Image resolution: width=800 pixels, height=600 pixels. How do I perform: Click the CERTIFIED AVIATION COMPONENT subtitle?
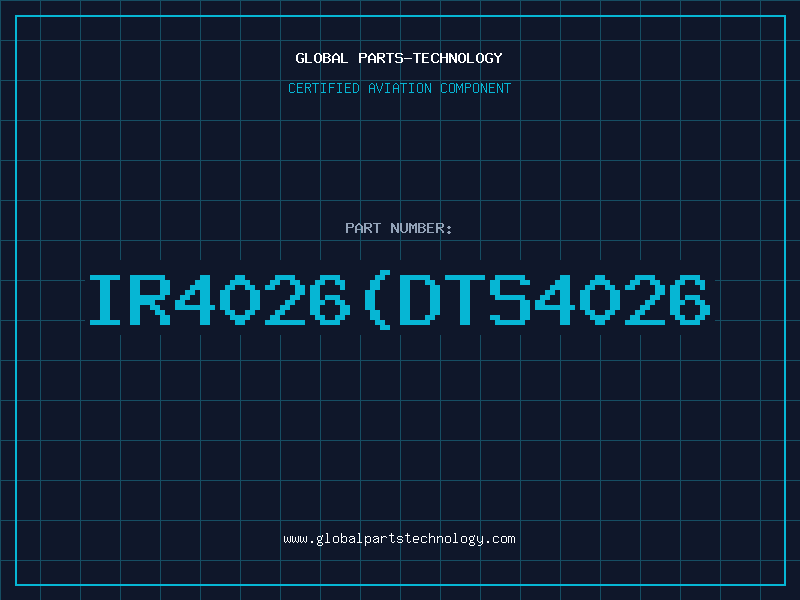coord(399,88)
